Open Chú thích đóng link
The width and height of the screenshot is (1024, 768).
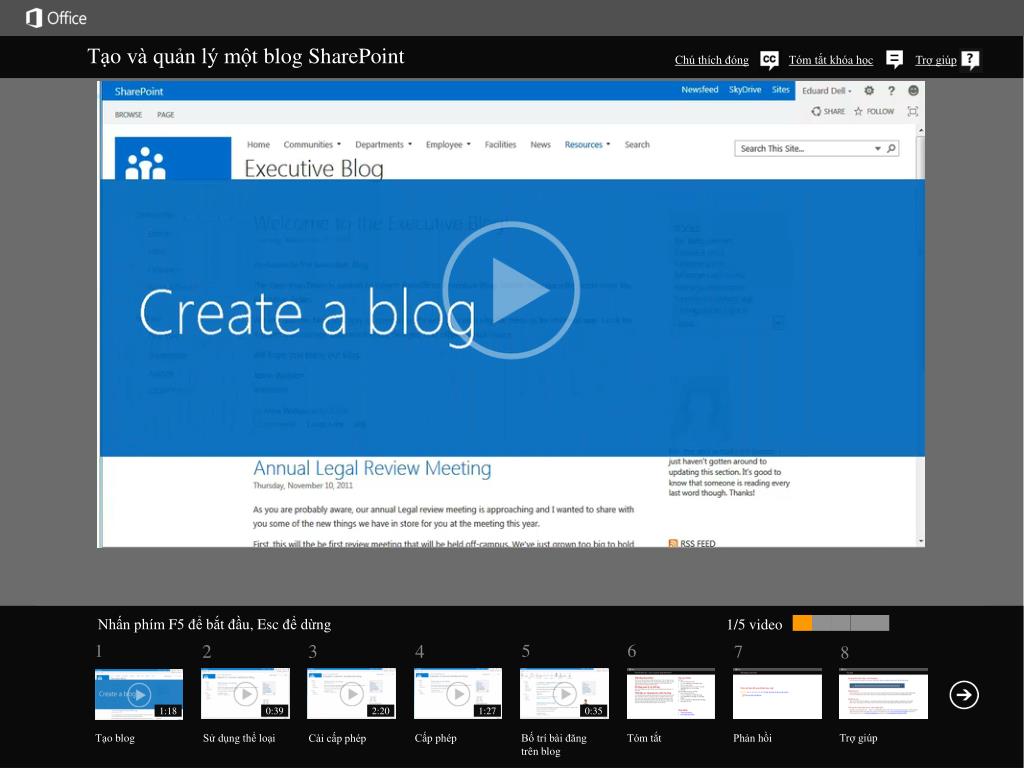tap(711, 60)
